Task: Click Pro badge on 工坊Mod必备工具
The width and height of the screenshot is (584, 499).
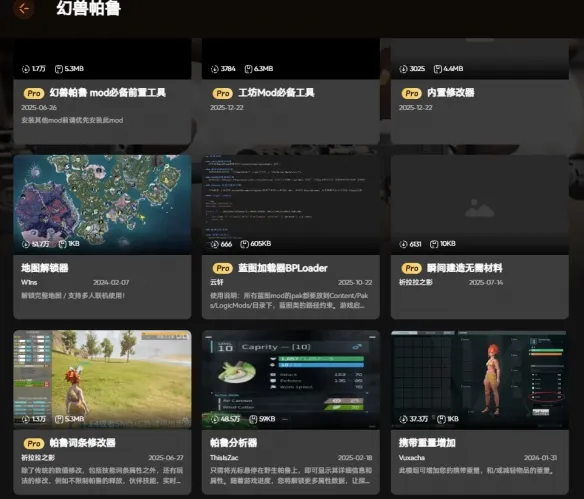Action: tap(223, 93)
